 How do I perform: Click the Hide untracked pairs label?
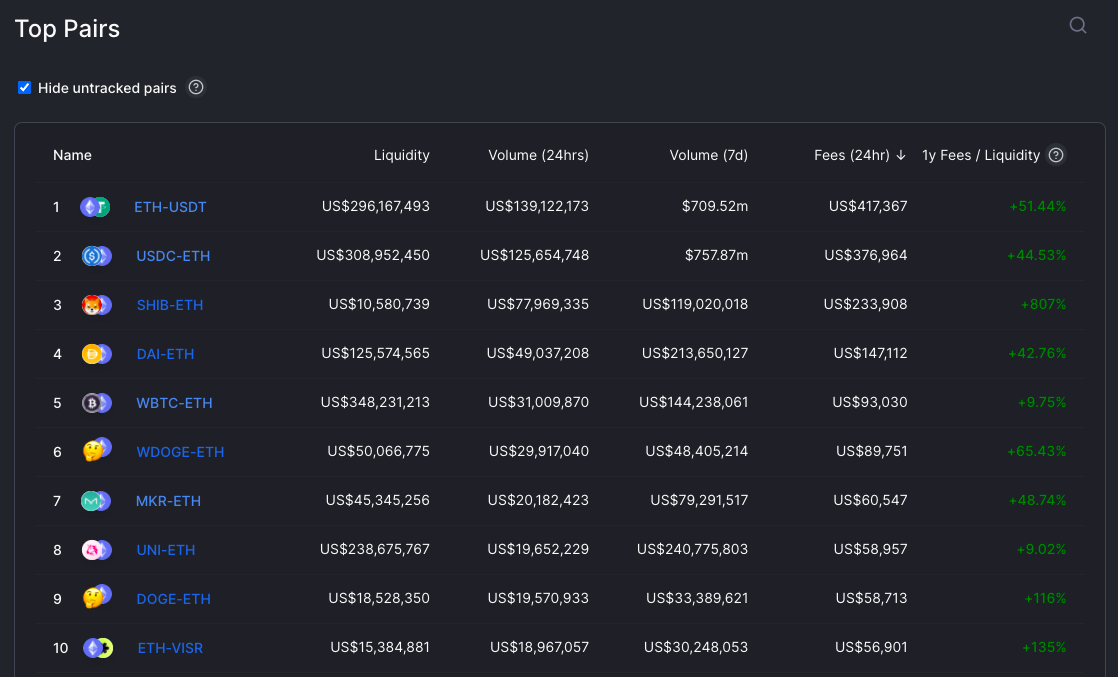[107, 88]
